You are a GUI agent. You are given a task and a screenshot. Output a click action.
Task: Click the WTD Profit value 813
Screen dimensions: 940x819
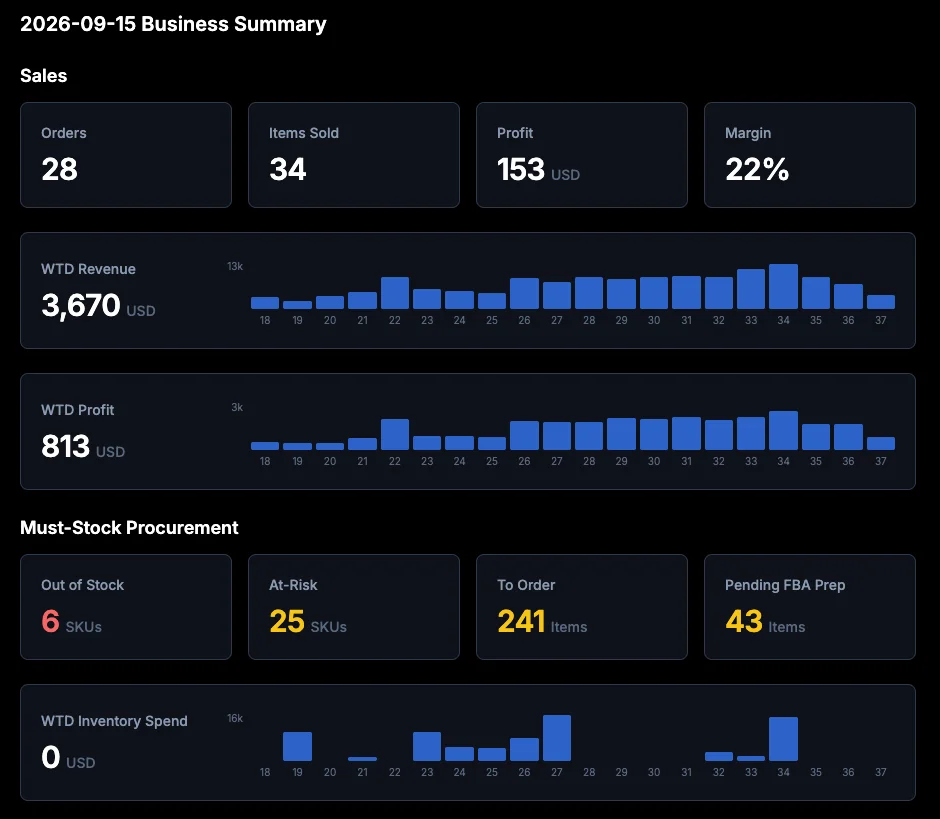click(65, 446)
